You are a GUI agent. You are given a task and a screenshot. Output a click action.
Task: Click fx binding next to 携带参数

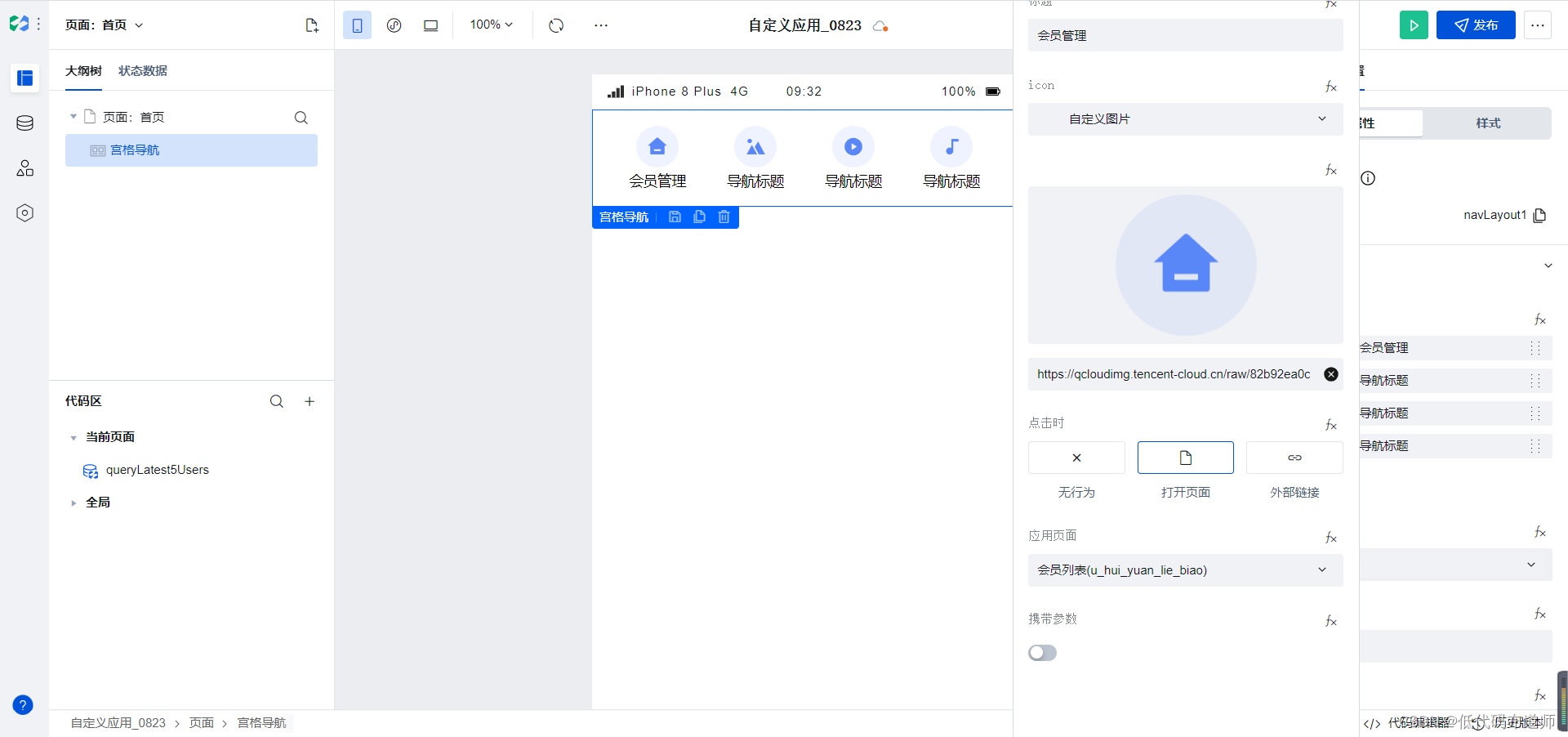pyautogui.click(x=1331, y=621)
